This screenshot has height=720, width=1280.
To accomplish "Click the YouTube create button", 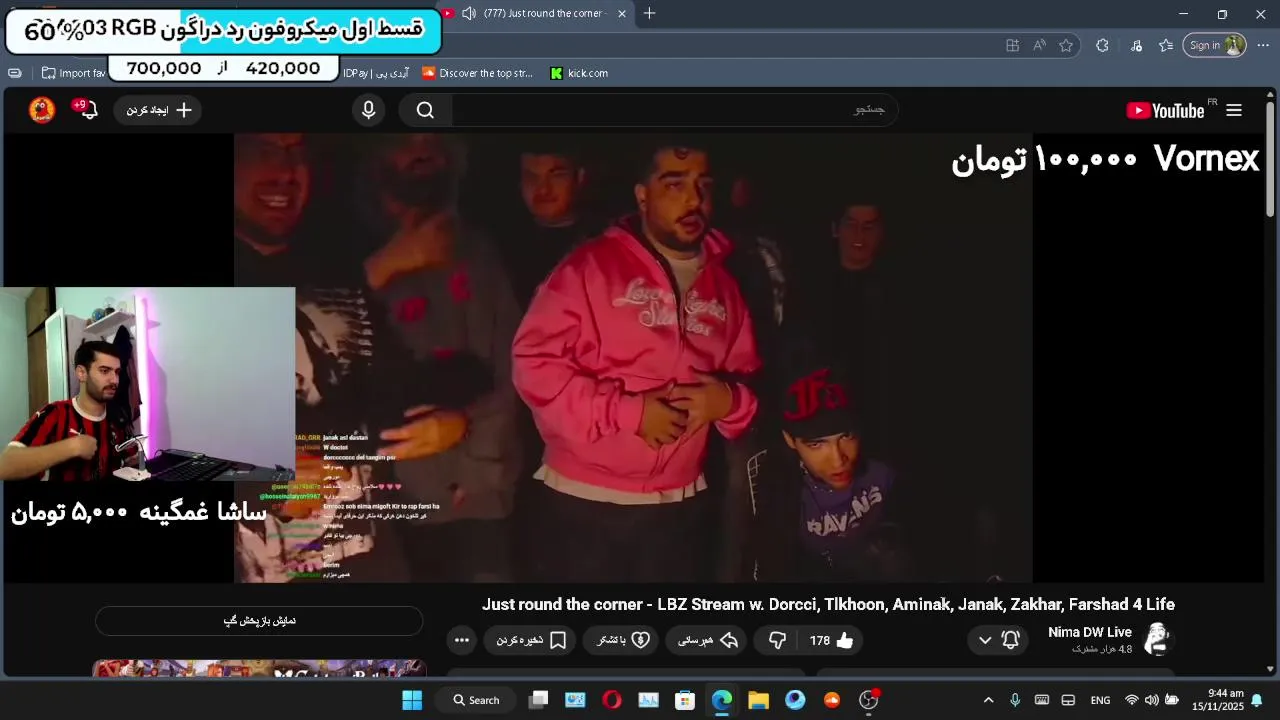I will (x=158, y=110).
